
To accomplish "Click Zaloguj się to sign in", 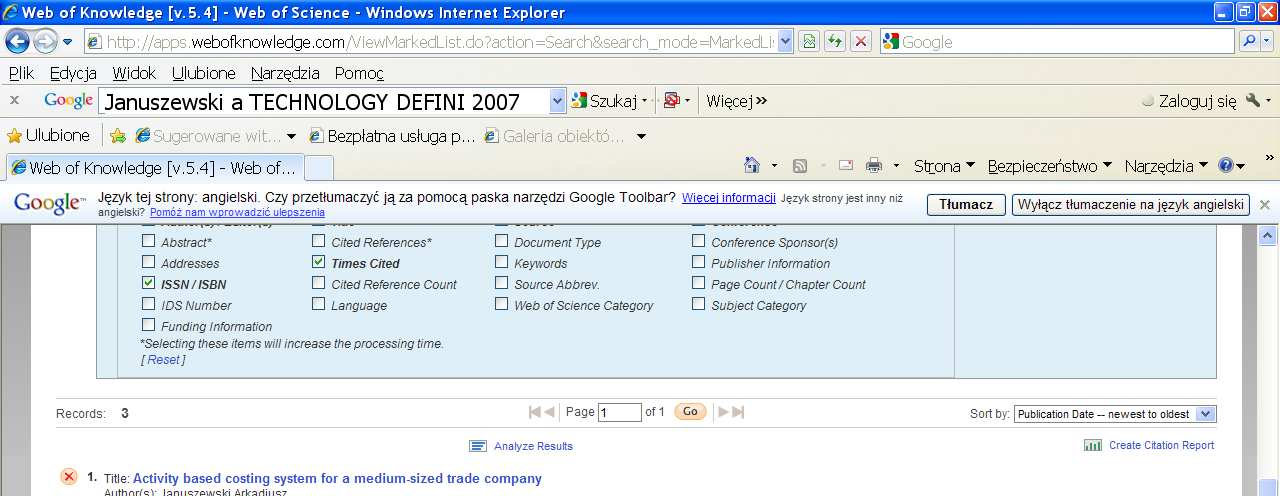I will (x=1189, y=101).
